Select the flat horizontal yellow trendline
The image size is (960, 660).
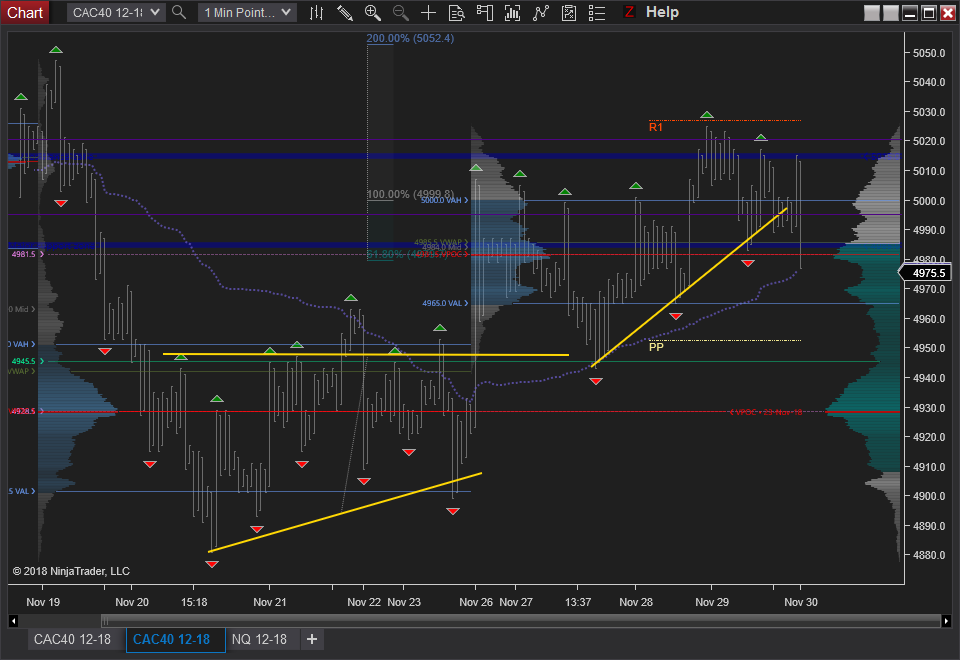pos(366,354)
